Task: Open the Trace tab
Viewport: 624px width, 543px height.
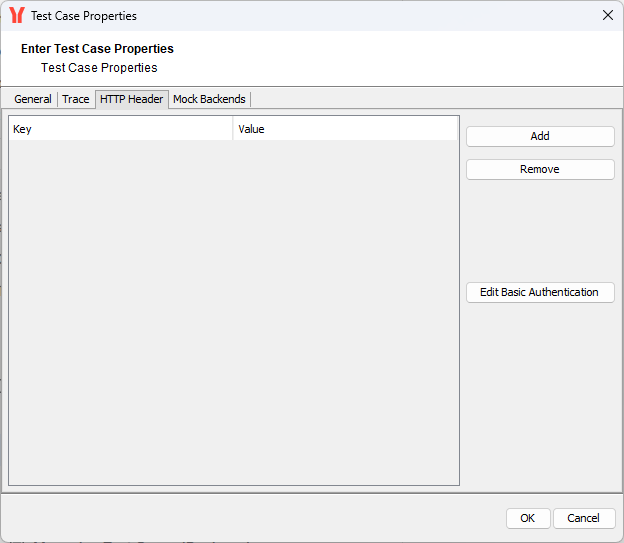Action: 76,99
